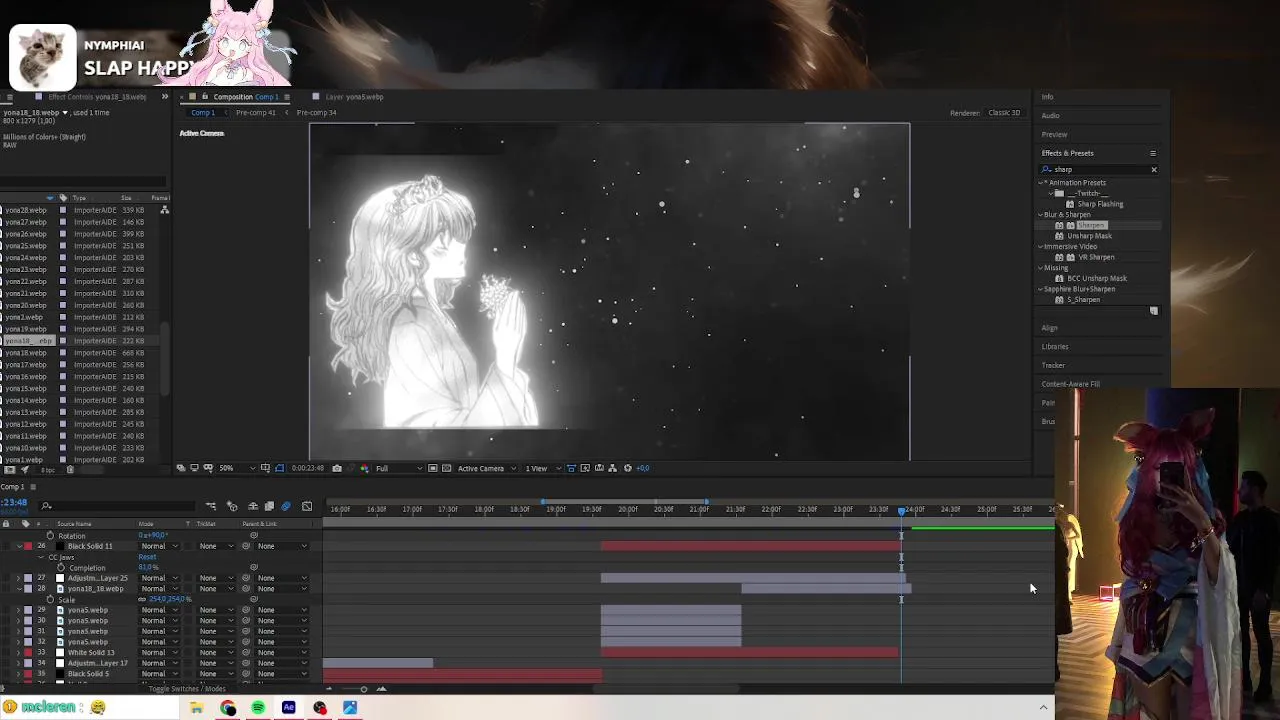Click the current time indicator on the ruler
Screen dimensions: 1280x720
pyautogui.click(x=902, y=510)
